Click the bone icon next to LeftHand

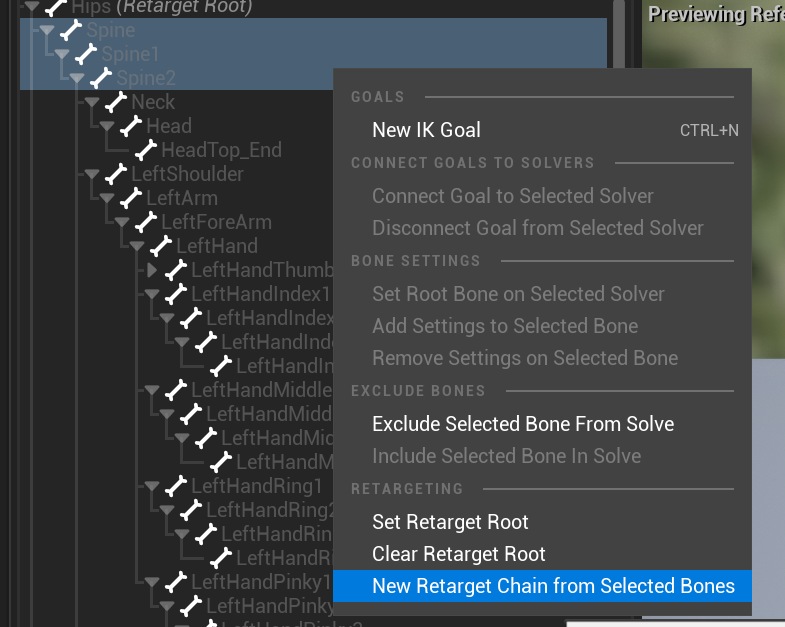161,246
